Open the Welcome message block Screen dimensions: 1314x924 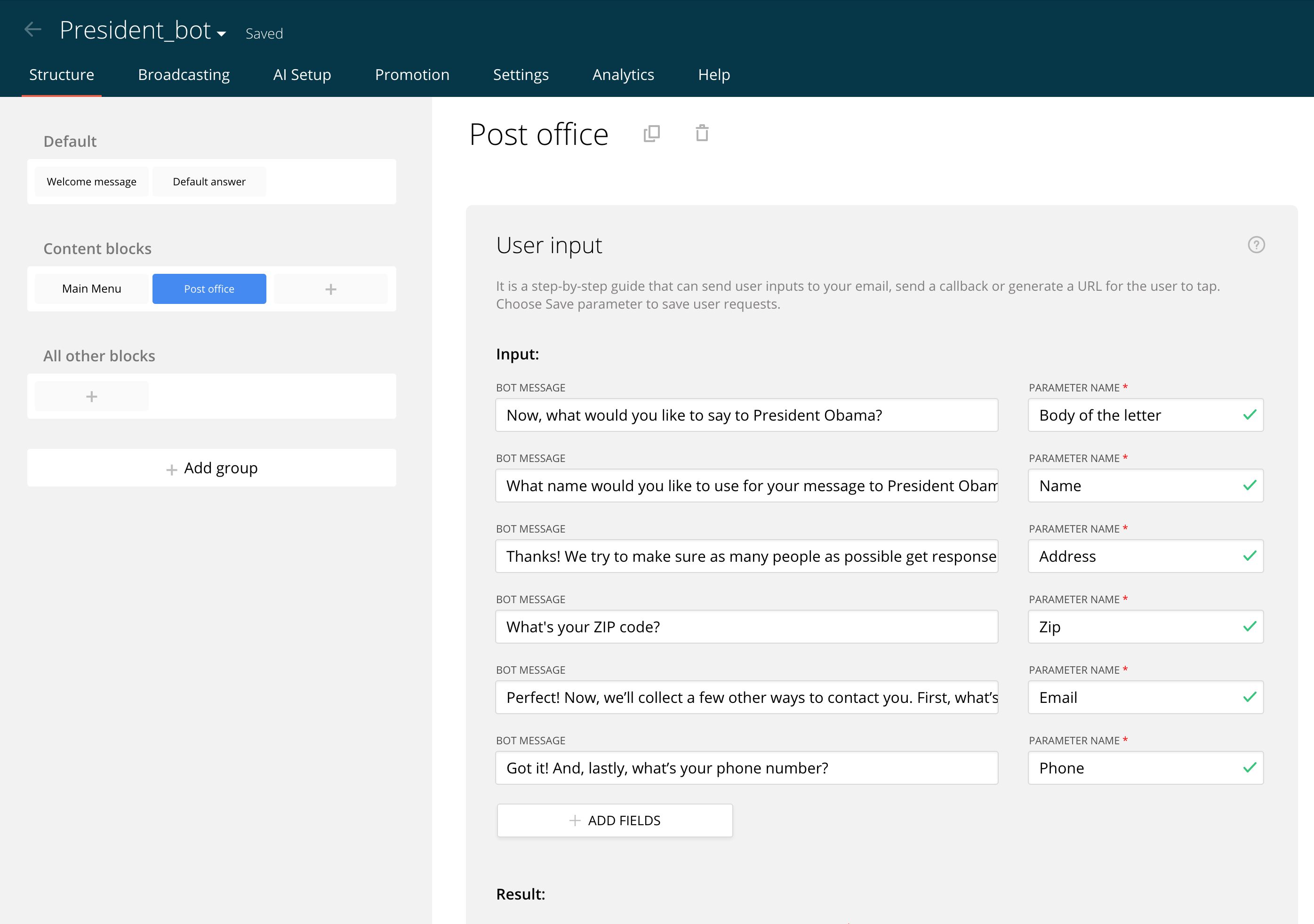point(92,182)
